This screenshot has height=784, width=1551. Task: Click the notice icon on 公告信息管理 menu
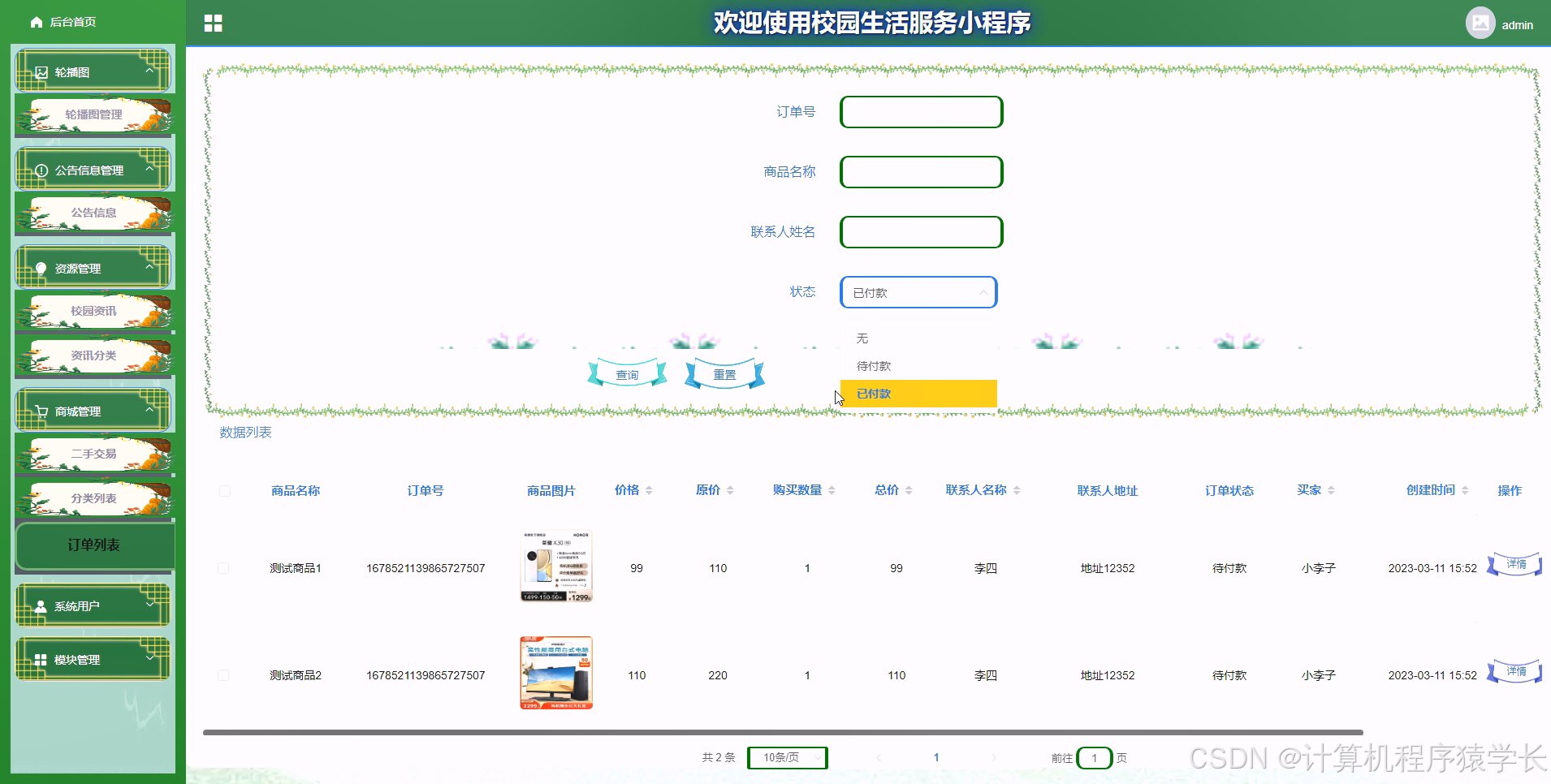pyautogui.click(x=41, y=170)
